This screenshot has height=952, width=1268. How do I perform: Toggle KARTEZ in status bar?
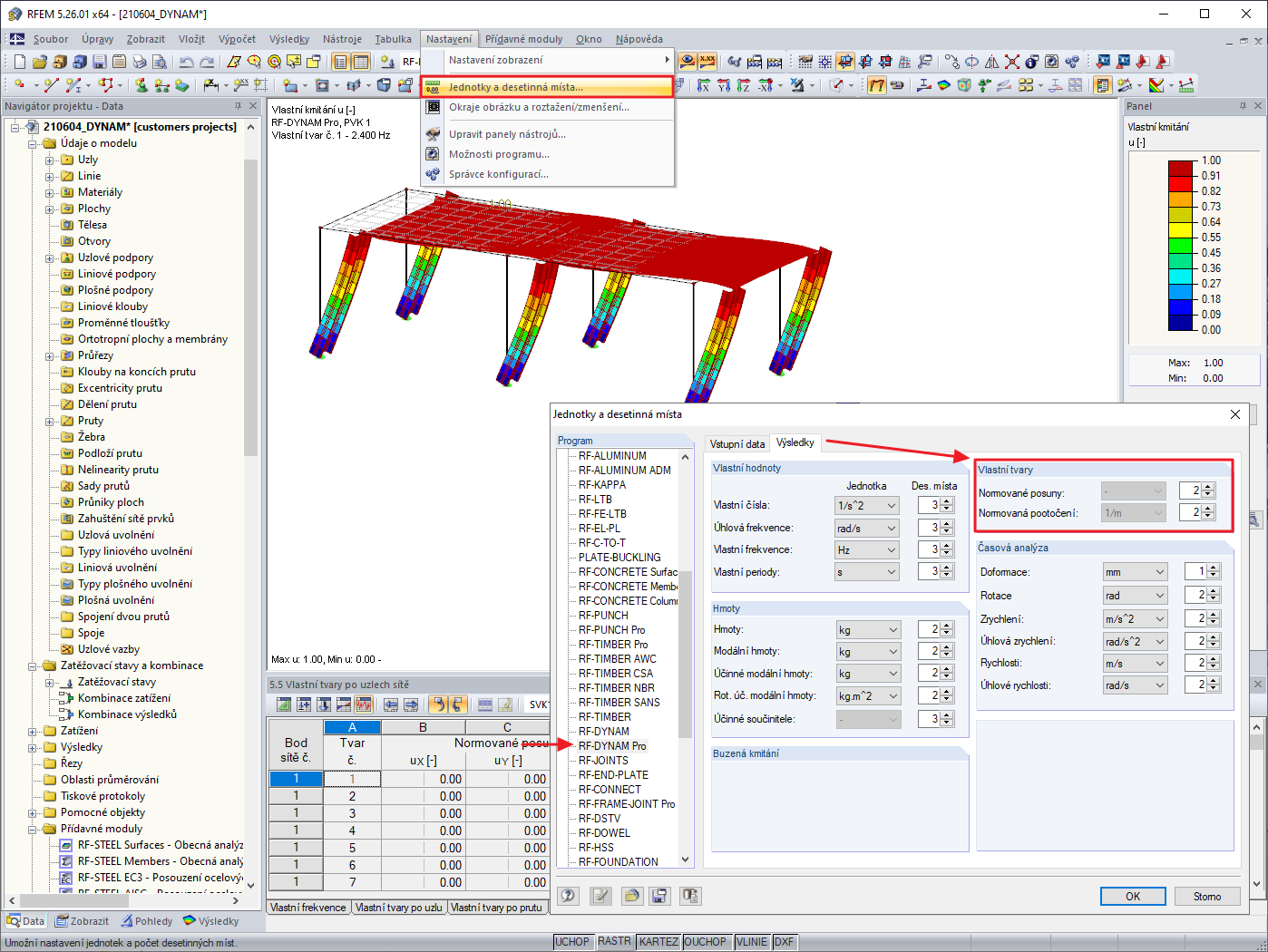[658, 942]
